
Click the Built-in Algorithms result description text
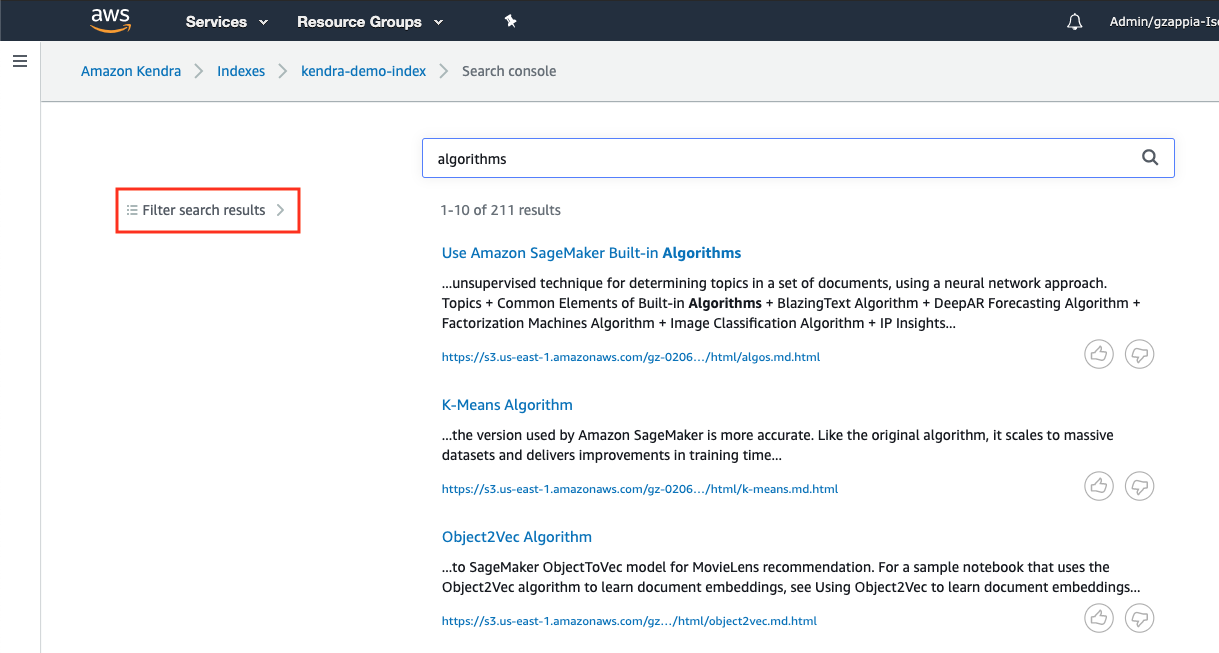(x=791, y=303)
